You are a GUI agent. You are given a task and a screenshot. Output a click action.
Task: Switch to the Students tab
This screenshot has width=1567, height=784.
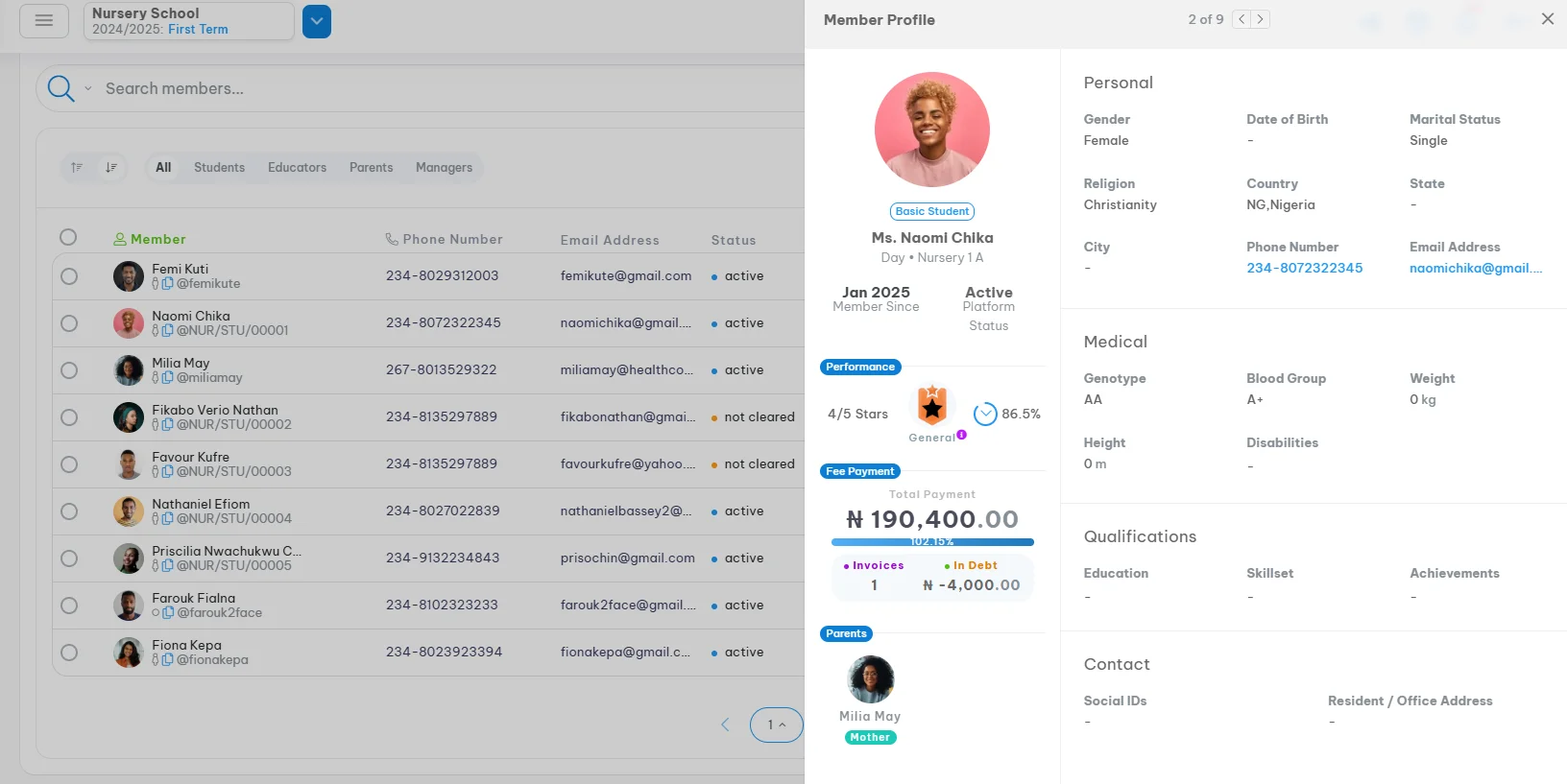pyautogui.click(x=219, y=167)
